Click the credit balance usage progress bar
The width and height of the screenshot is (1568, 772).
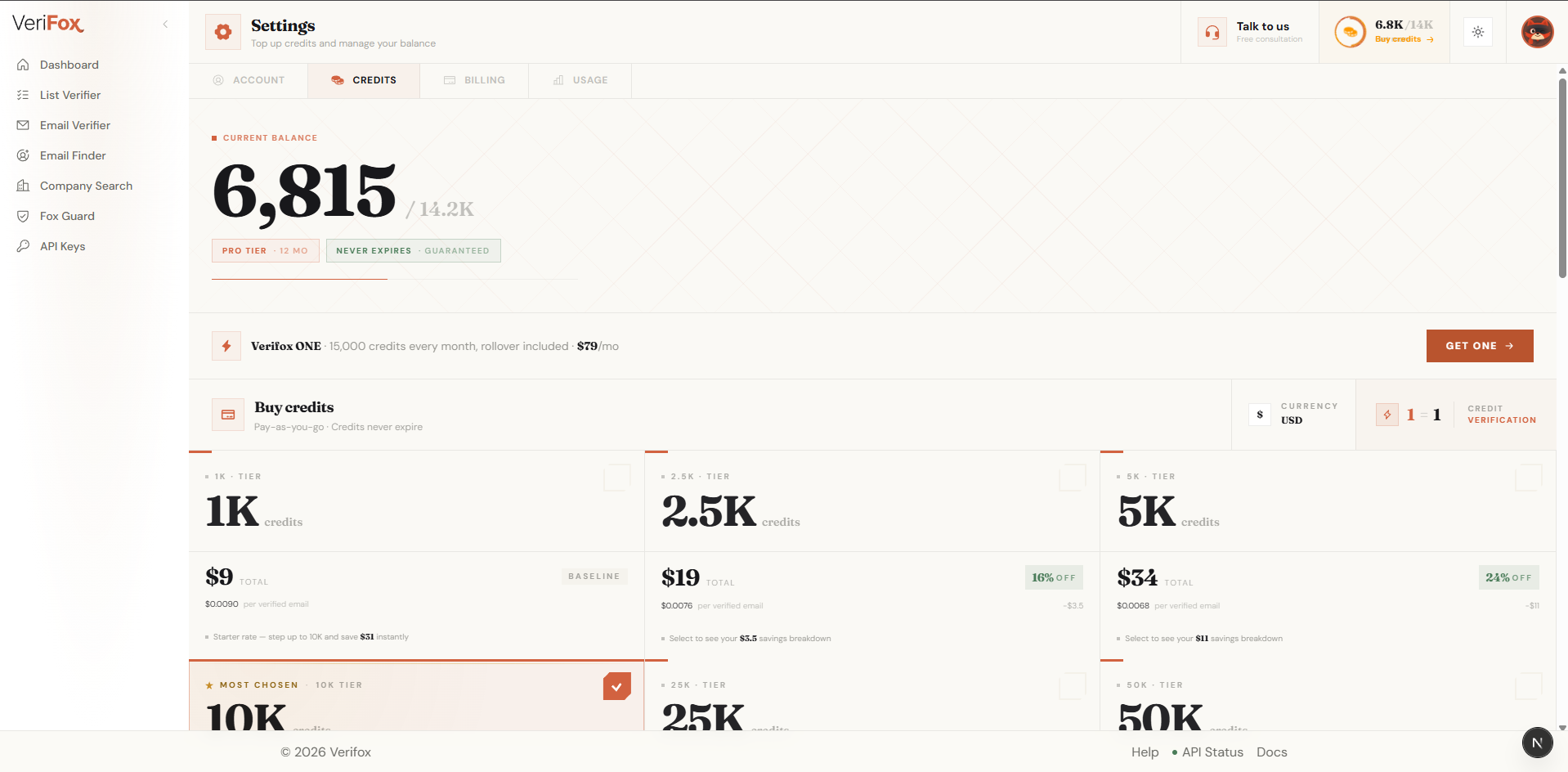point(395,280)
